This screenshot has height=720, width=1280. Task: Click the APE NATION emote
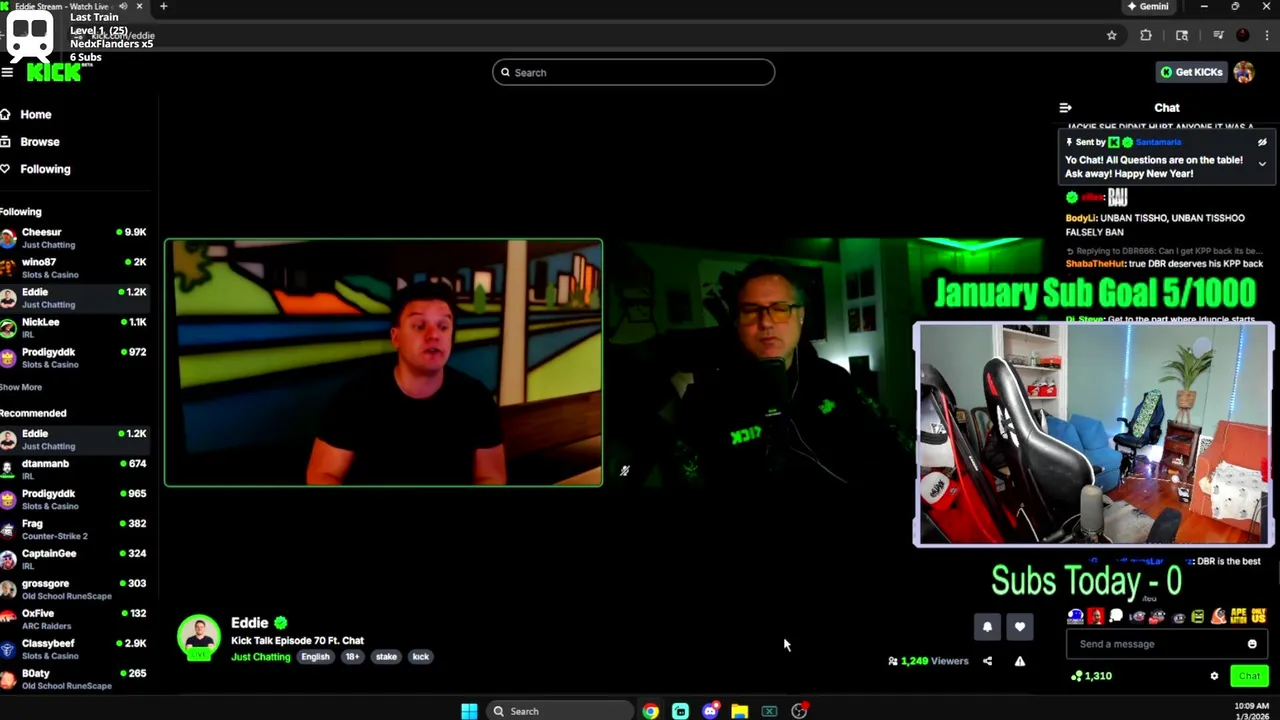(x=1238, y=617)
